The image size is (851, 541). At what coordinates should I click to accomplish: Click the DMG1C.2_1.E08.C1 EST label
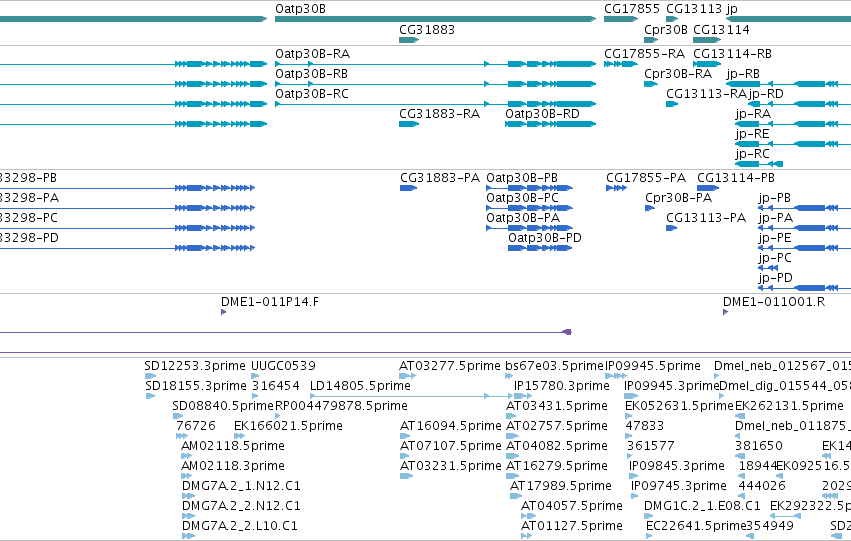tap(702, 507)
